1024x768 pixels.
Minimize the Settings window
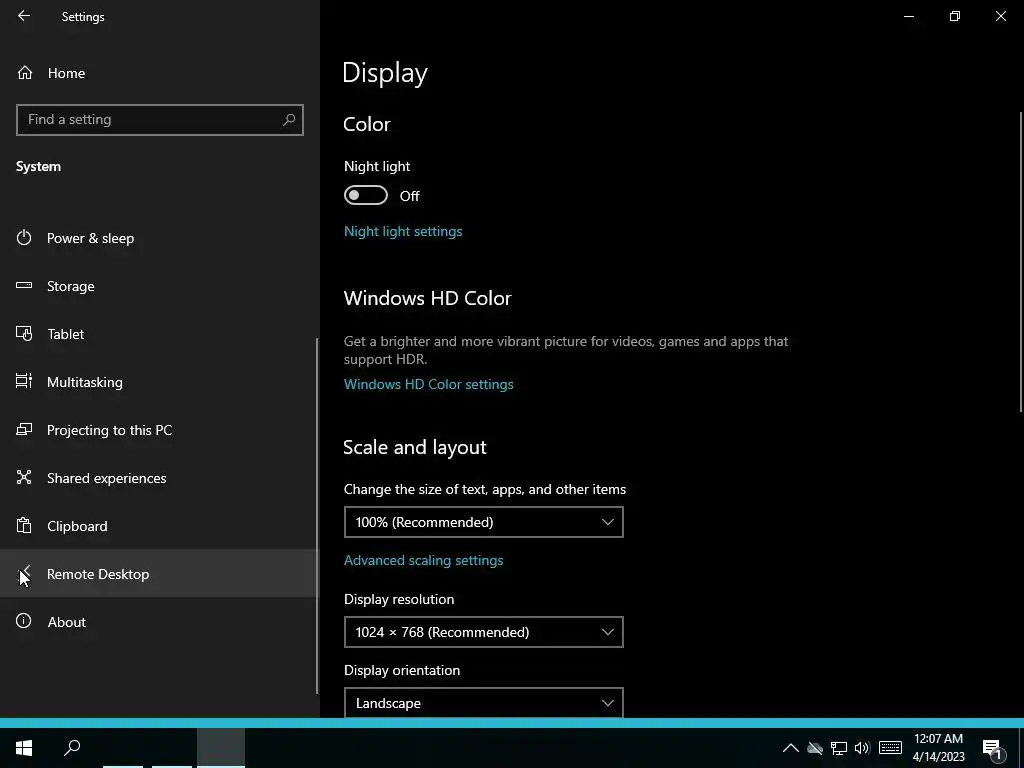pyautogui.click(x=908, y=16)
